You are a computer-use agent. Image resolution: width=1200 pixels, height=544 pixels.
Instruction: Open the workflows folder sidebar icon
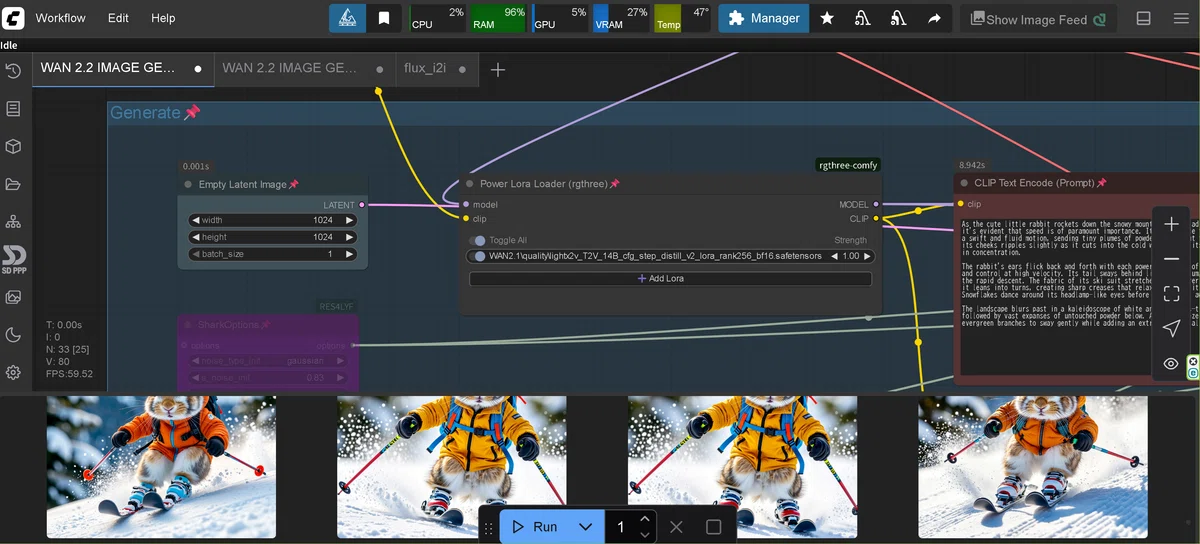pos(13,184)
